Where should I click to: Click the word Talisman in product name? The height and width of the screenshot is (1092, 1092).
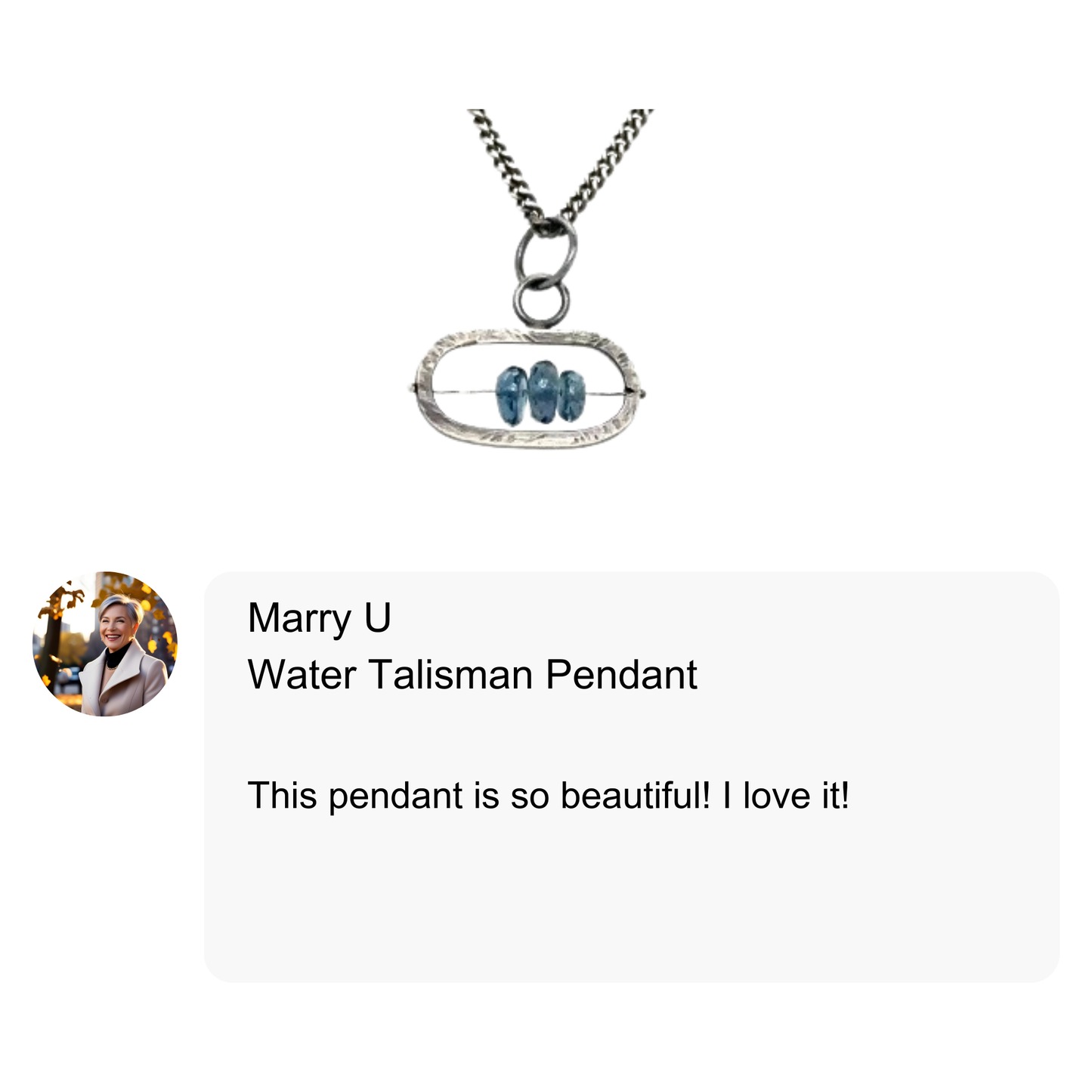(451, 674)
